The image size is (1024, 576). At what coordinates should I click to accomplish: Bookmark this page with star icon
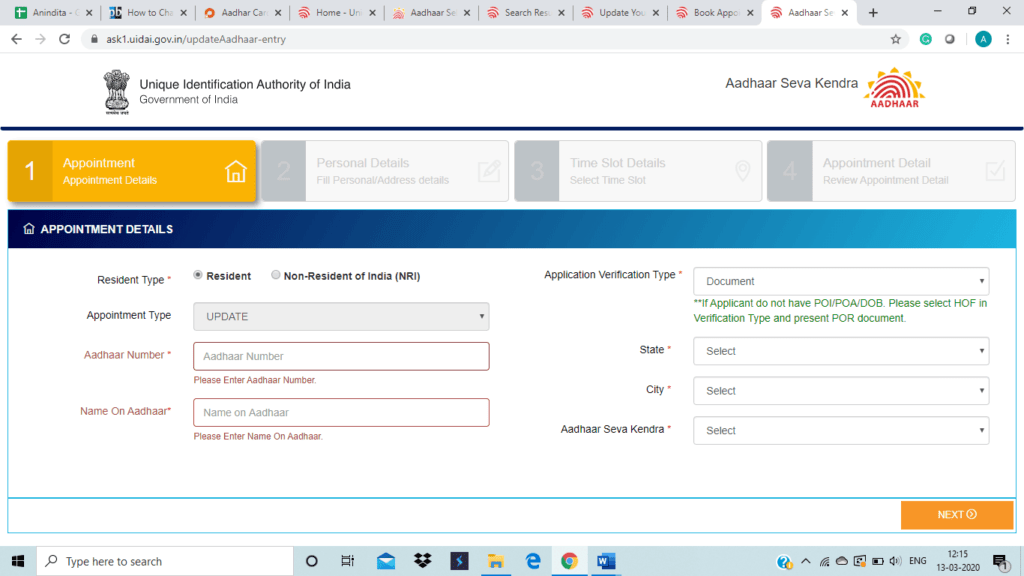895,39
